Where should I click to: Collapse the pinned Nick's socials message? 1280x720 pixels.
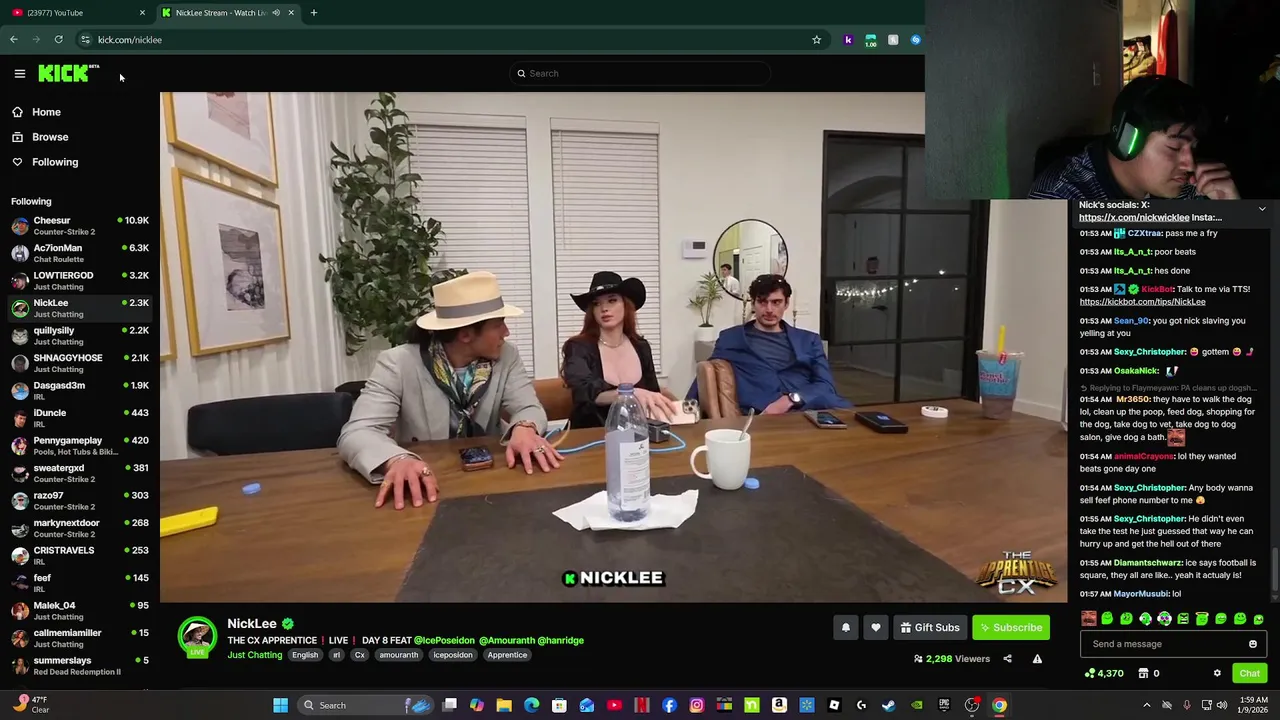pos(1262,209)
